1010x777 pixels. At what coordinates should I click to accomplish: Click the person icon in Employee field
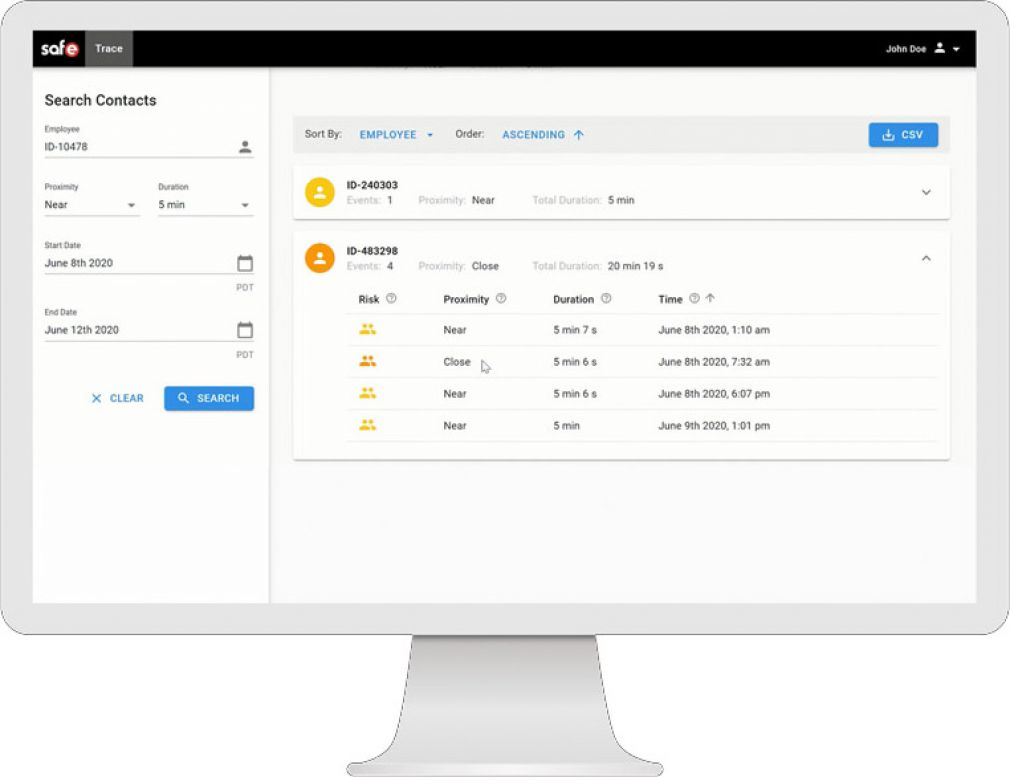point(245,147)
